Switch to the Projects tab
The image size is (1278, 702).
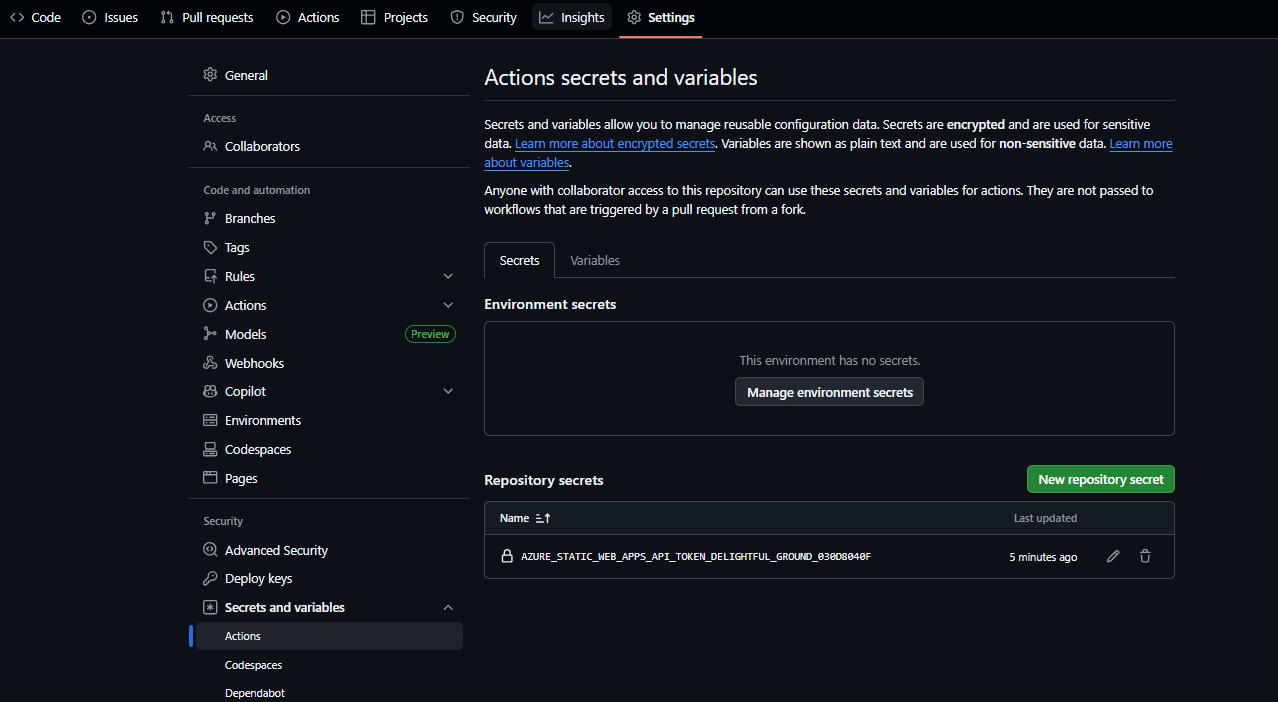394,17
